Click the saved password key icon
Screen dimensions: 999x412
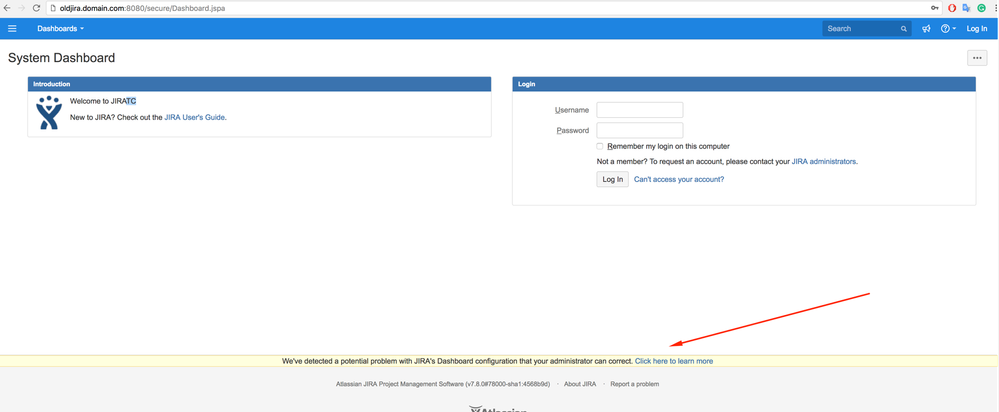point(935,9)
